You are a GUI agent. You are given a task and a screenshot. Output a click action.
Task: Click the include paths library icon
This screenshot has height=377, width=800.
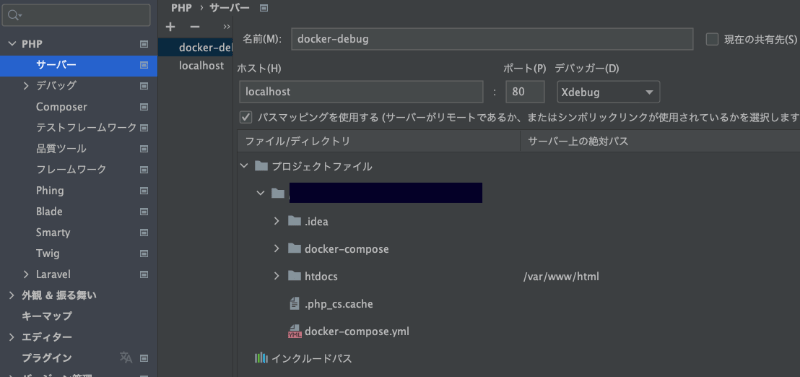pyautogui.click(x=261, y=359)
